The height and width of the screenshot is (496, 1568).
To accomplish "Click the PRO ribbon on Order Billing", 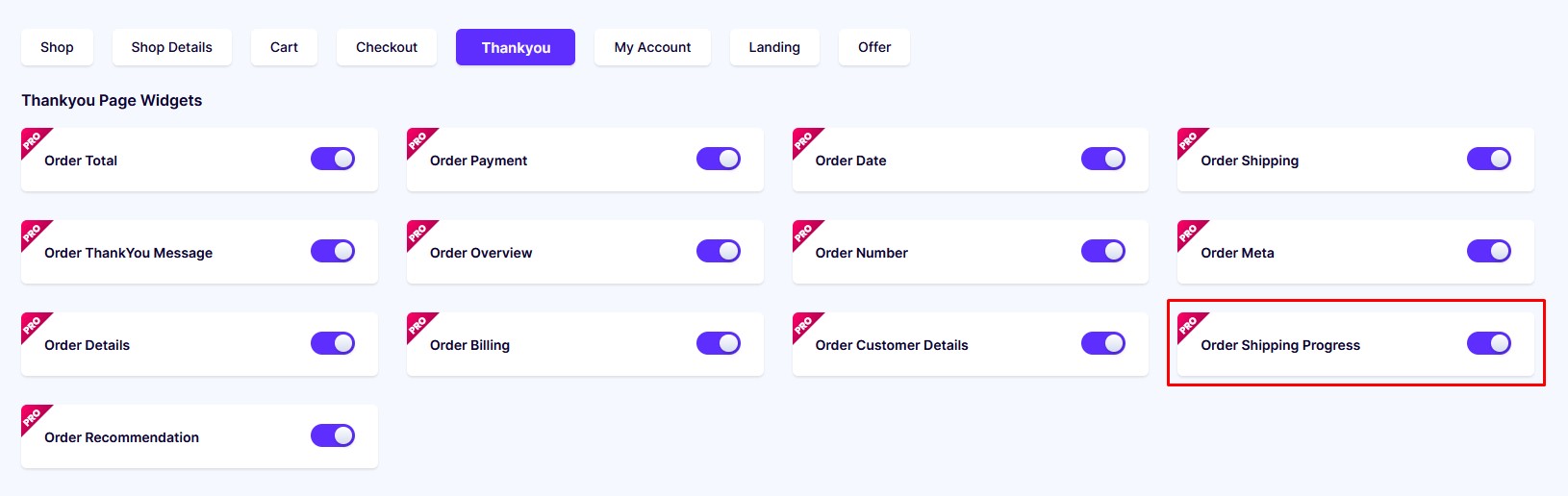I will click(418, 325).
